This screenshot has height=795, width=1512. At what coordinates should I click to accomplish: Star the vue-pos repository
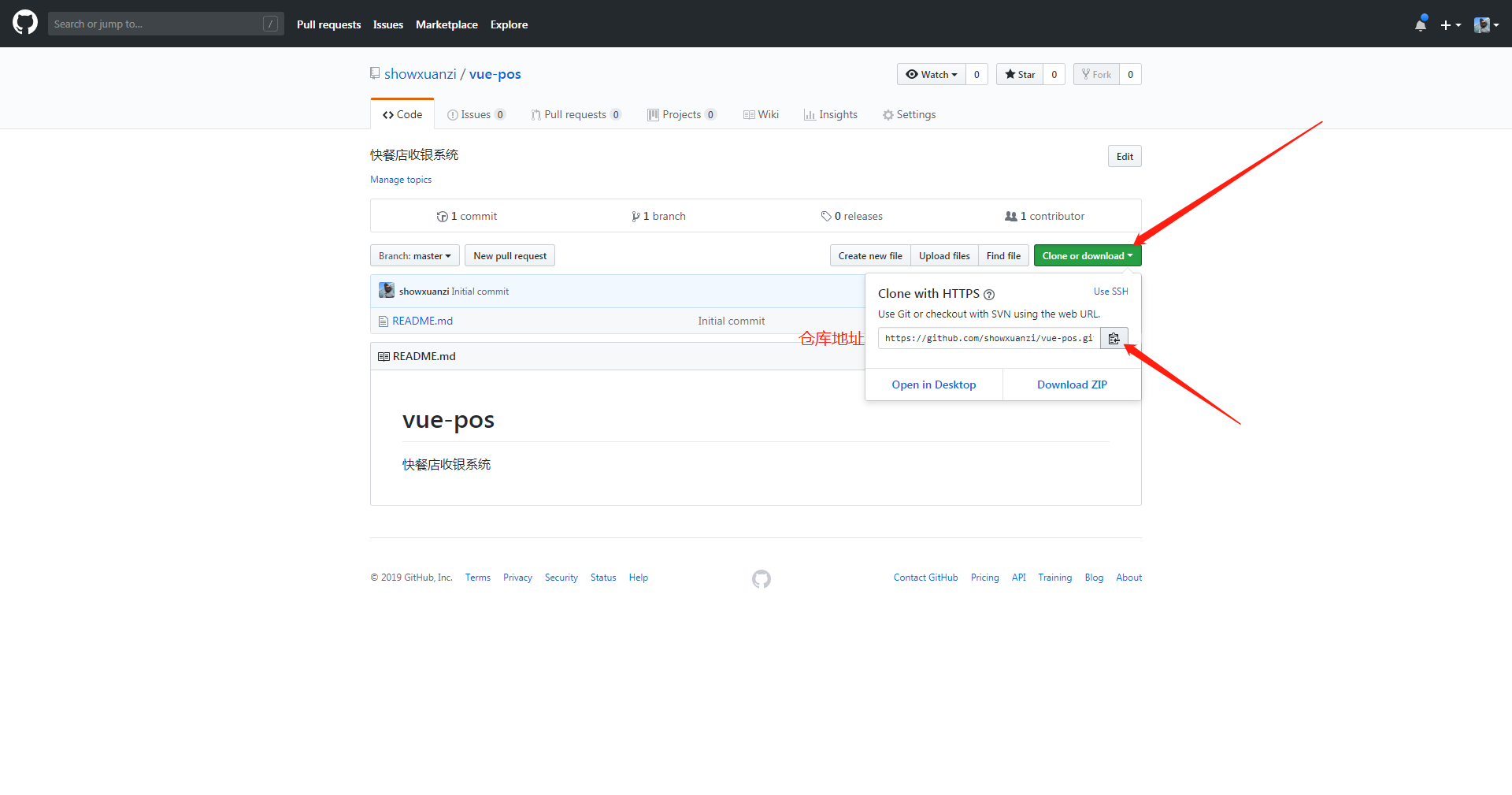pyautogui.click(x=1020, y=74)
